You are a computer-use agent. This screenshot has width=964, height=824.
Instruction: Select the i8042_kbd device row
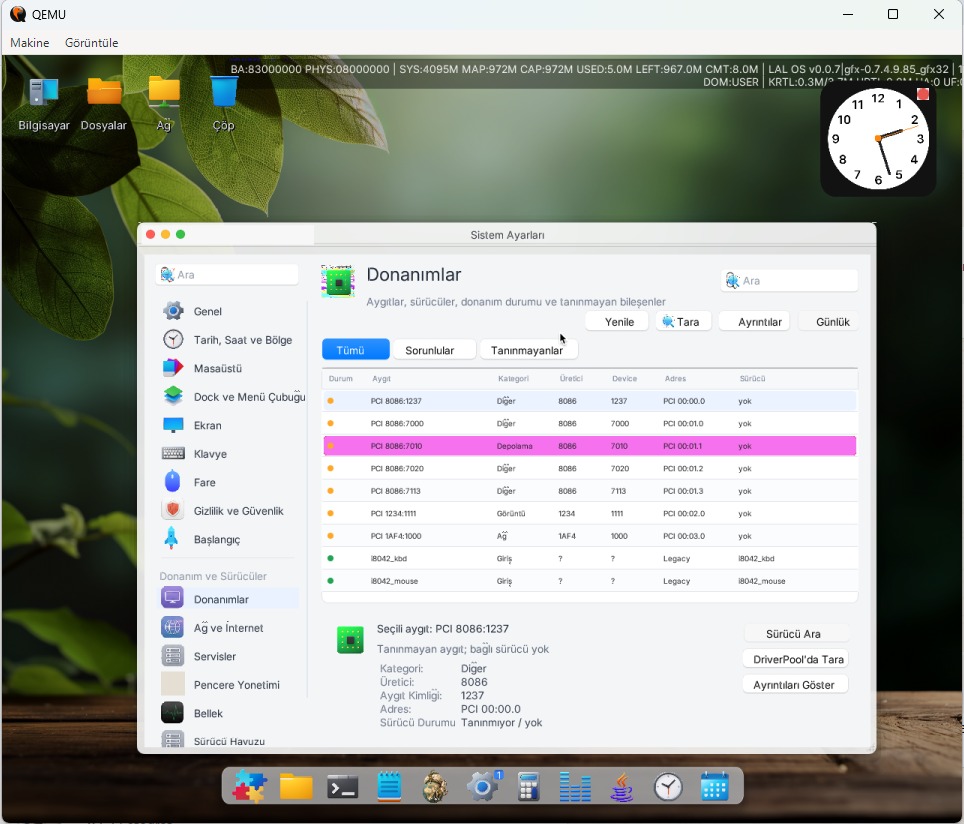[x=590, y=558]
